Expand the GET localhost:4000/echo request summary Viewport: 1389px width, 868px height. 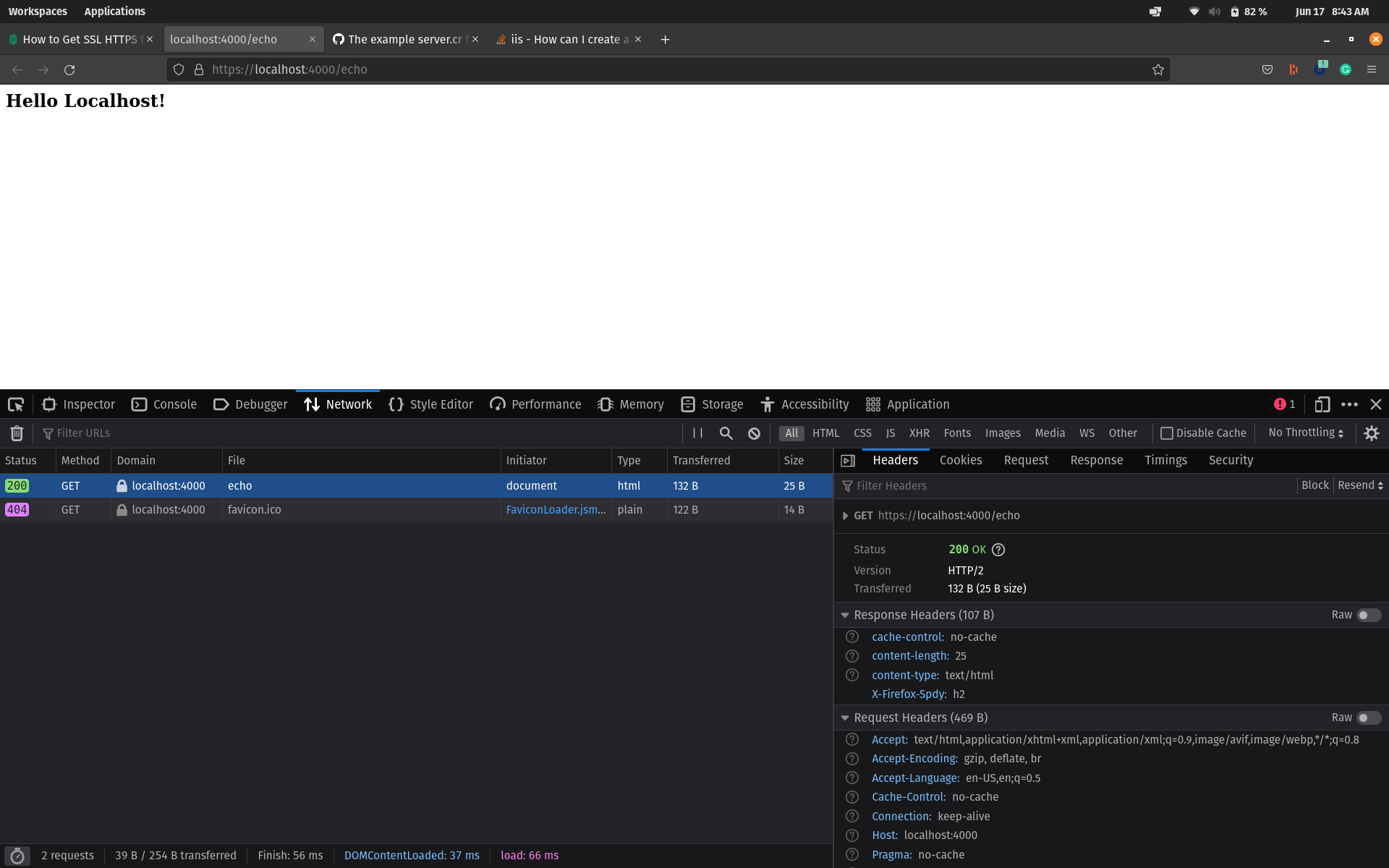(x=845, y=516)
